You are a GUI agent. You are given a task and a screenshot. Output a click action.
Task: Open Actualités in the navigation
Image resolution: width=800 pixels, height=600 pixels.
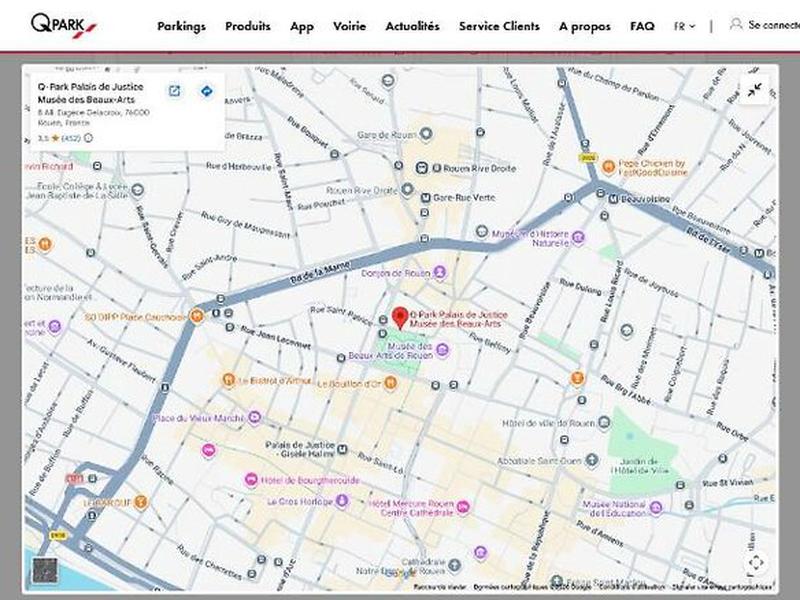(x=412, y=26)
